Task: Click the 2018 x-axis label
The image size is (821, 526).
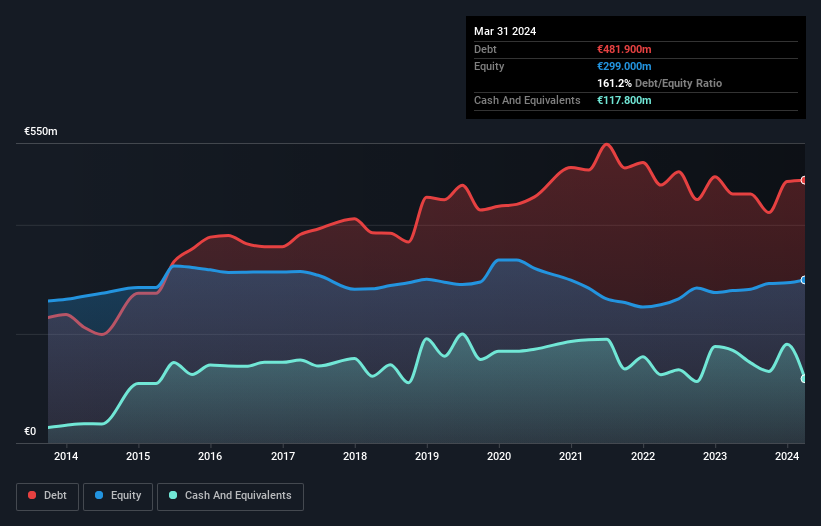Action: coord(355,456)
